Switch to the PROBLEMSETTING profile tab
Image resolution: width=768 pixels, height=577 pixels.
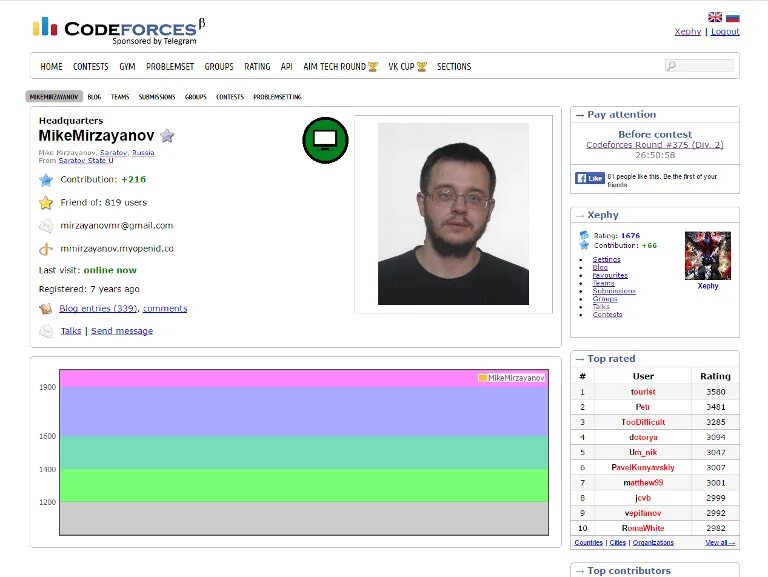point(277,97)
